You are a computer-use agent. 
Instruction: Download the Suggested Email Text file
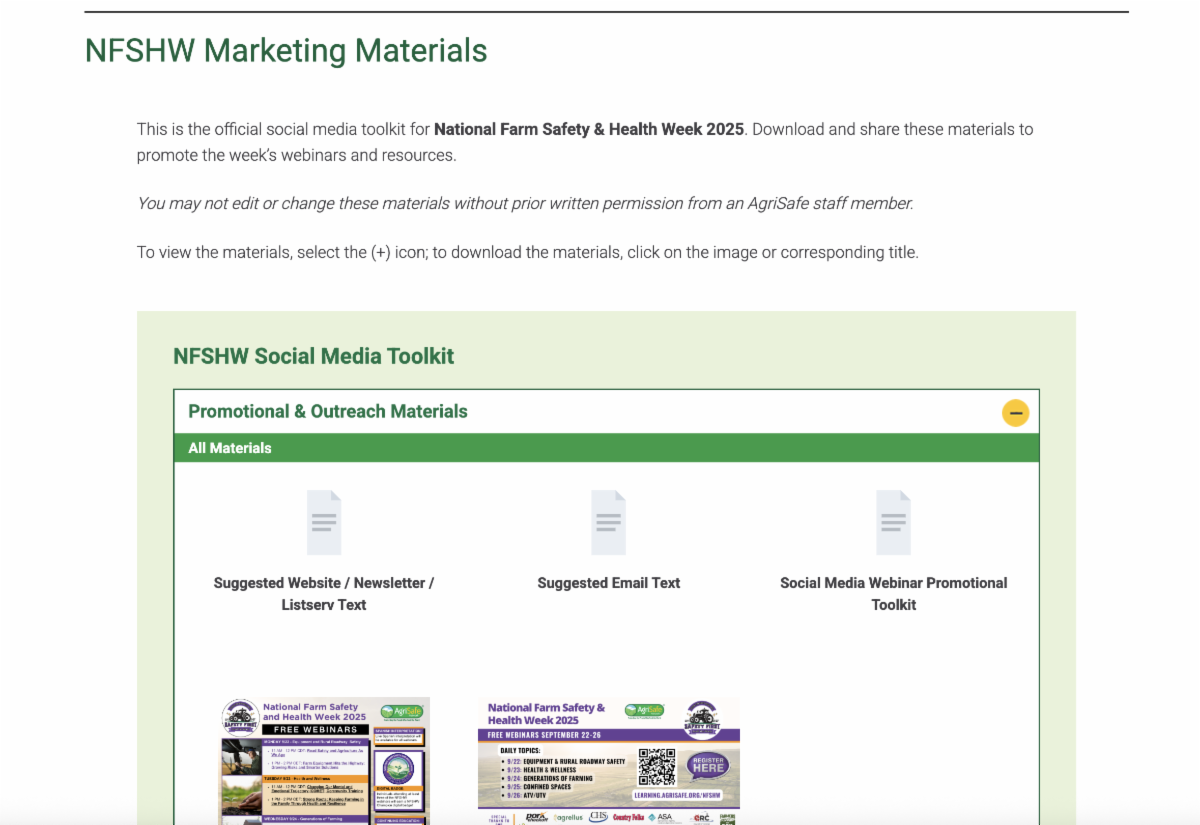coord(608,583)
